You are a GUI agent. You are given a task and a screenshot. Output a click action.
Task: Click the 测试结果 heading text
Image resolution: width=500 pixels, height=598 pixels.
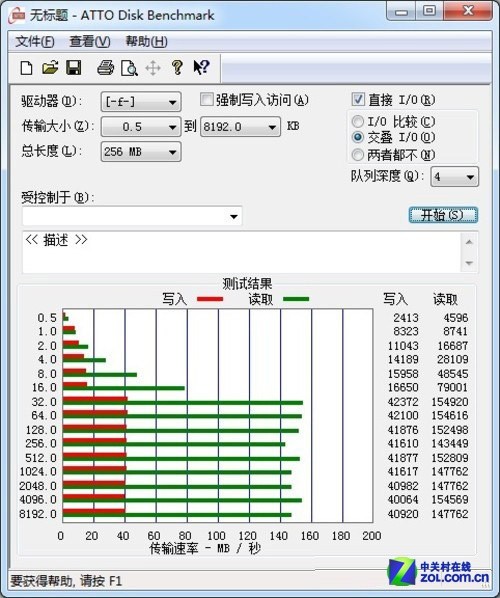click(247, 283)
